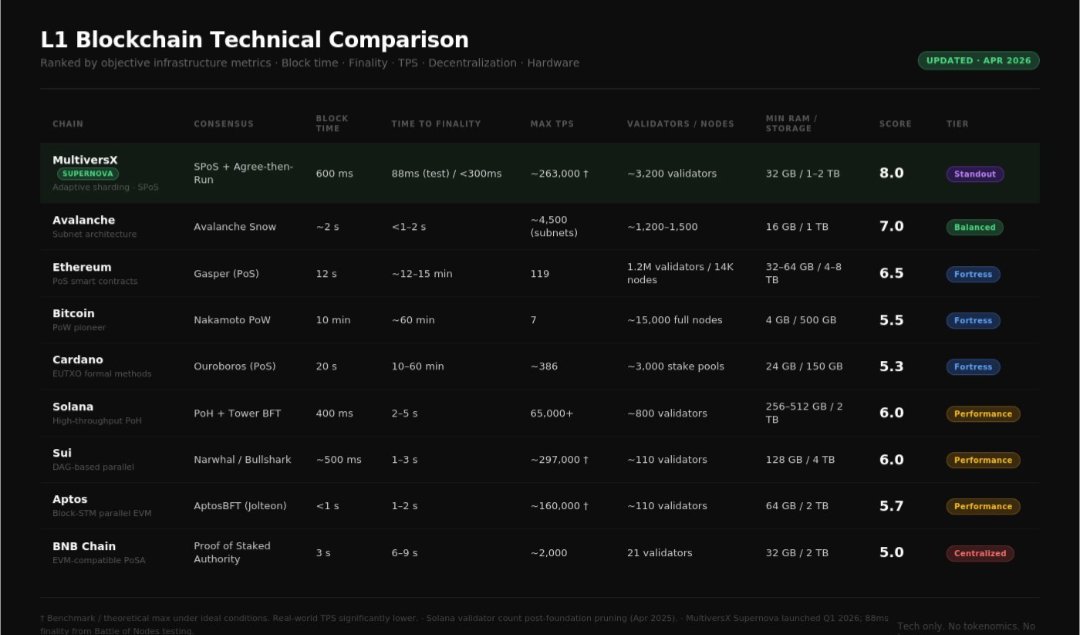Click the Fortress badge in Bitcoin row
This screenshot has width=1080, height=635.
pos(973,320)
